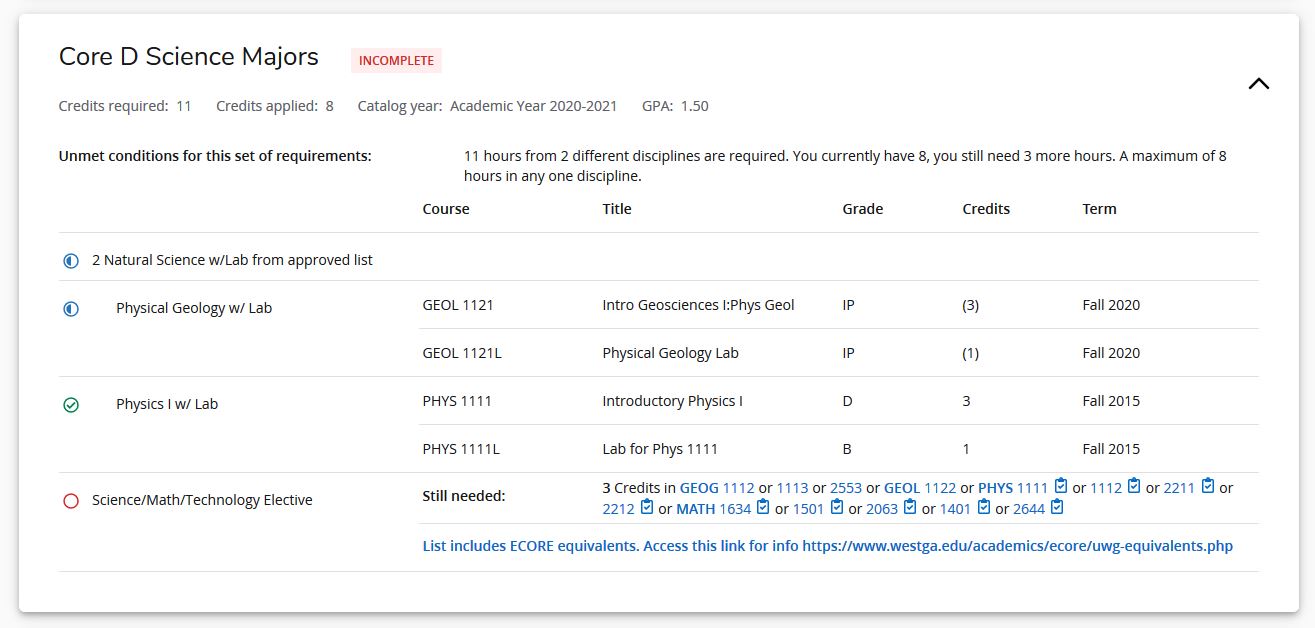Click the INCOMPLETE status badge
The height and width of the screenshot is (628, 1315).
pos(396,60)
